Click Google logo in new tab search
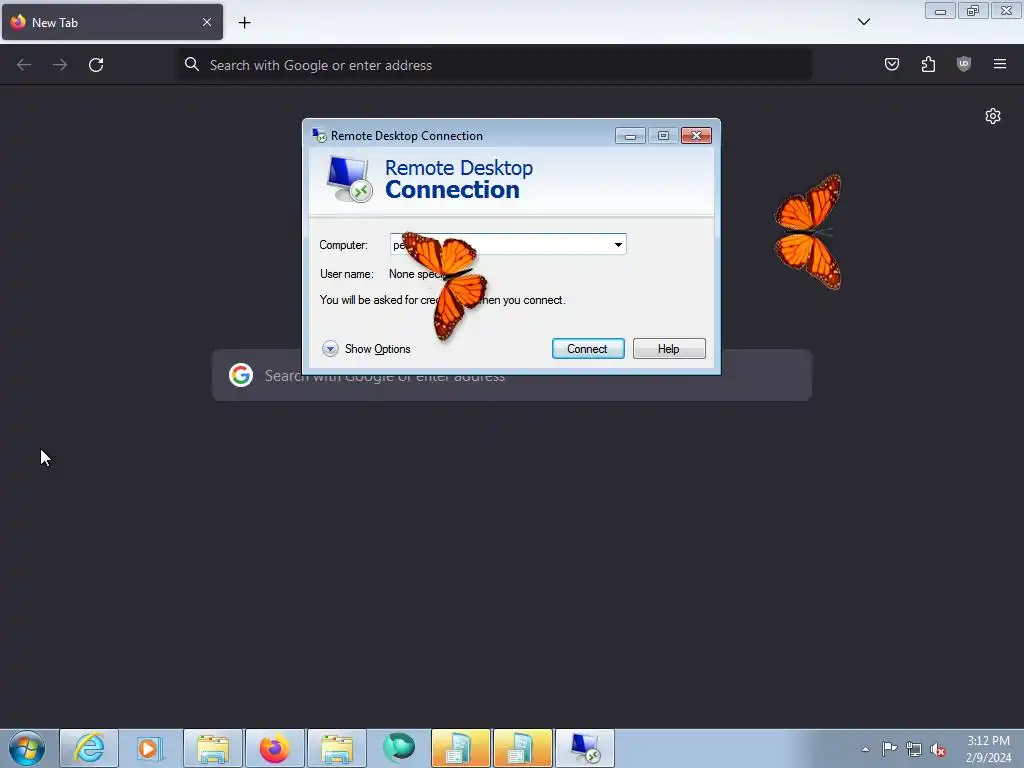The width and height of the screenshot is (1024, 768). [241, 375]
